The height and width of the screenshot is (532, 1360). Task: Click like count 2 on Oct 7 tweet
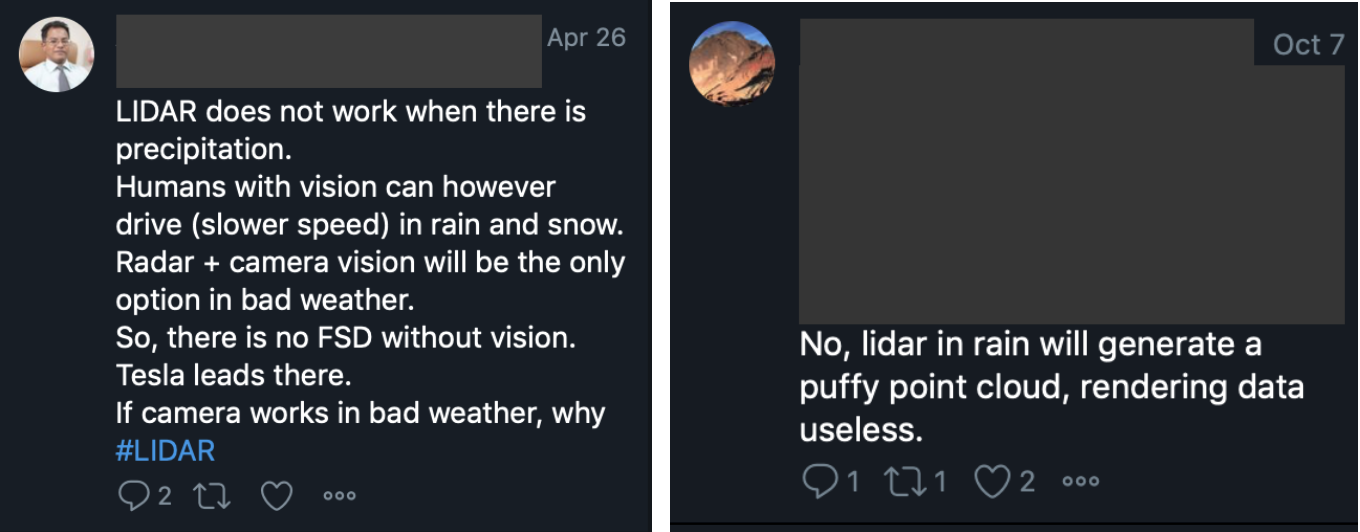pos(1026,482)
